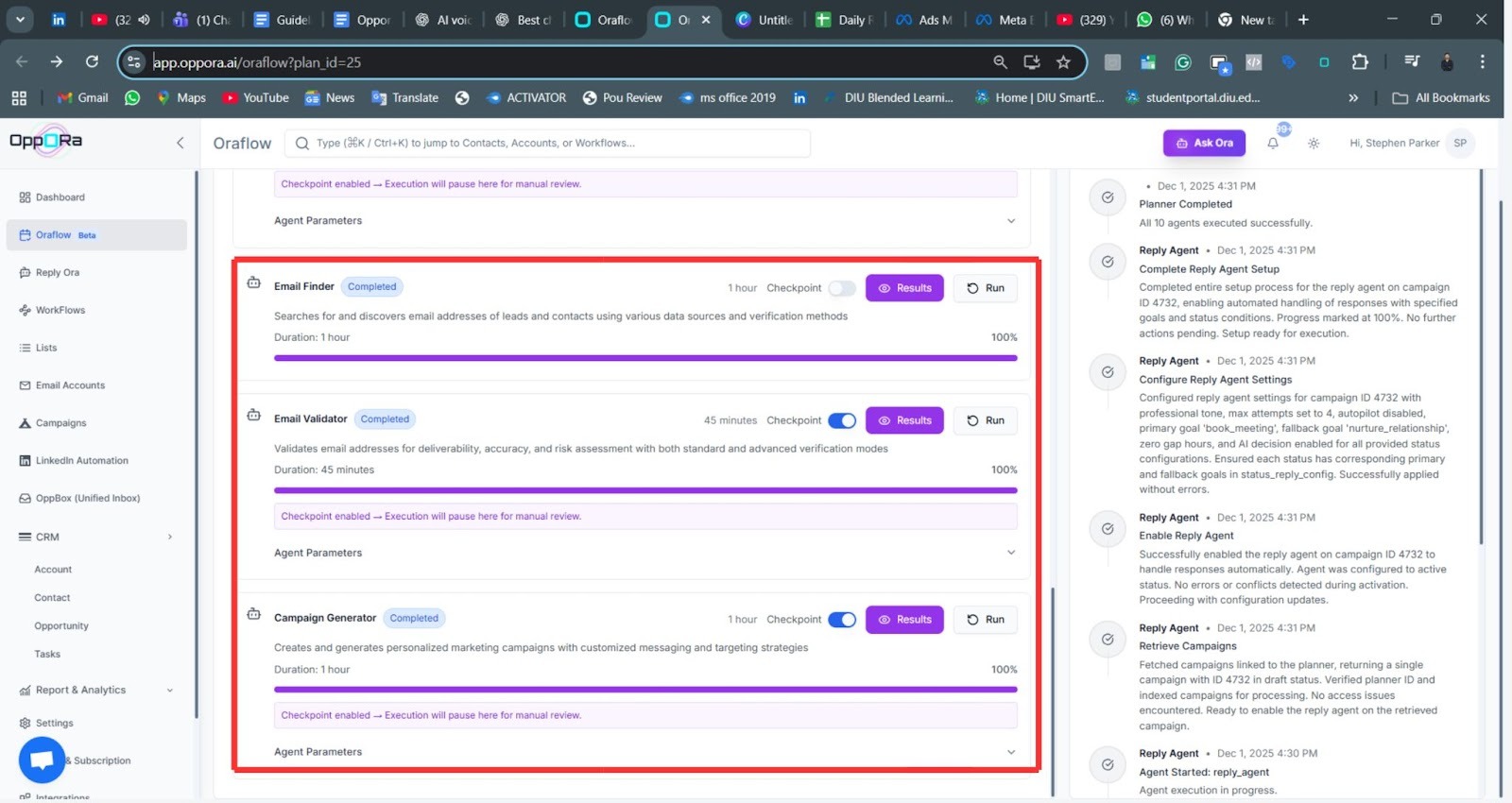The image size is (1512, 803).
Task: Collapse the sidebar using the arrow icon
Action: [180, 143]
